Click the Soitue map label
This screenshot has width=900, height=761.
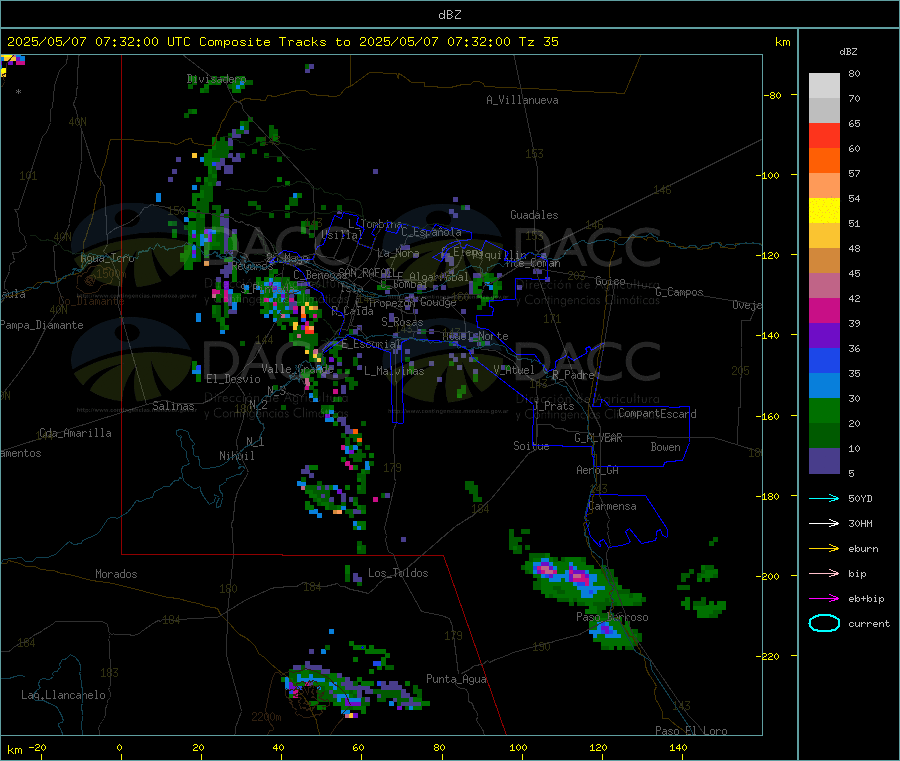(x=531, y=446)
